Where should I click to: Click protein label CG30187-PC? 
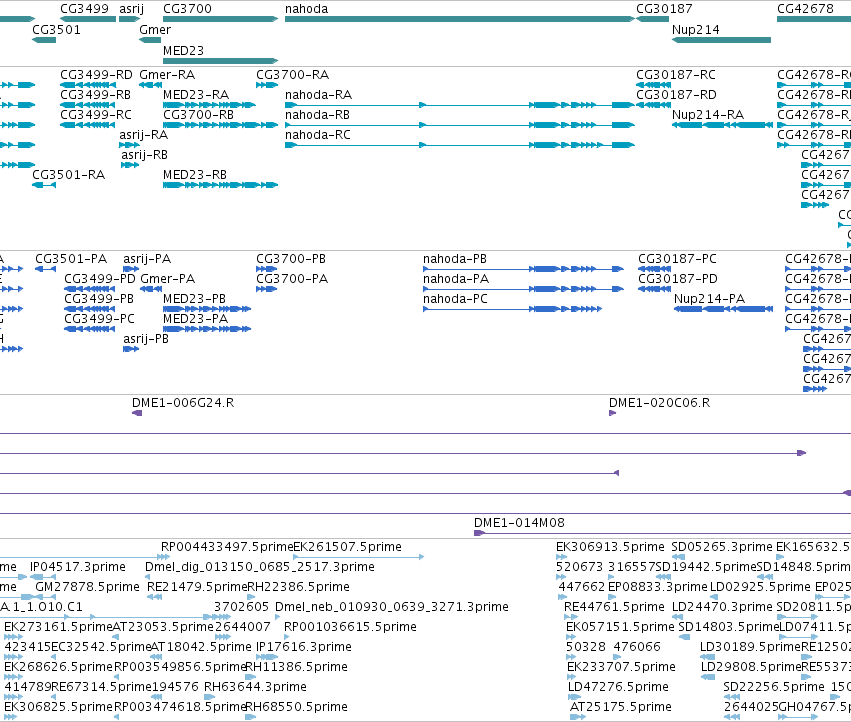(677, 258)
